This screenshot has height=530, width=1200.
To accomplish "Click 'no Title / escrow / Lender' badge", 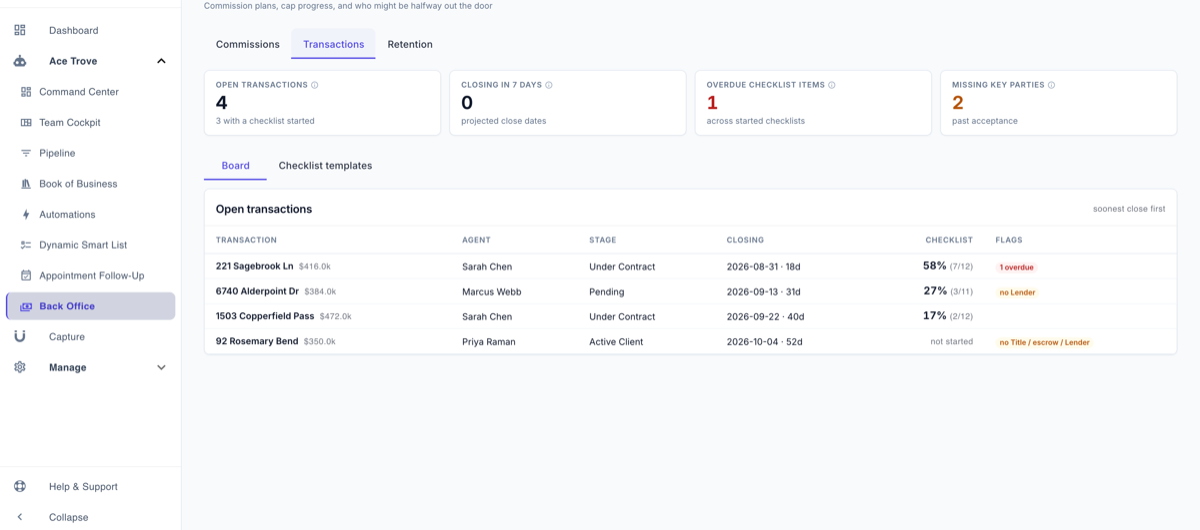I will (x=1044, y=342).
